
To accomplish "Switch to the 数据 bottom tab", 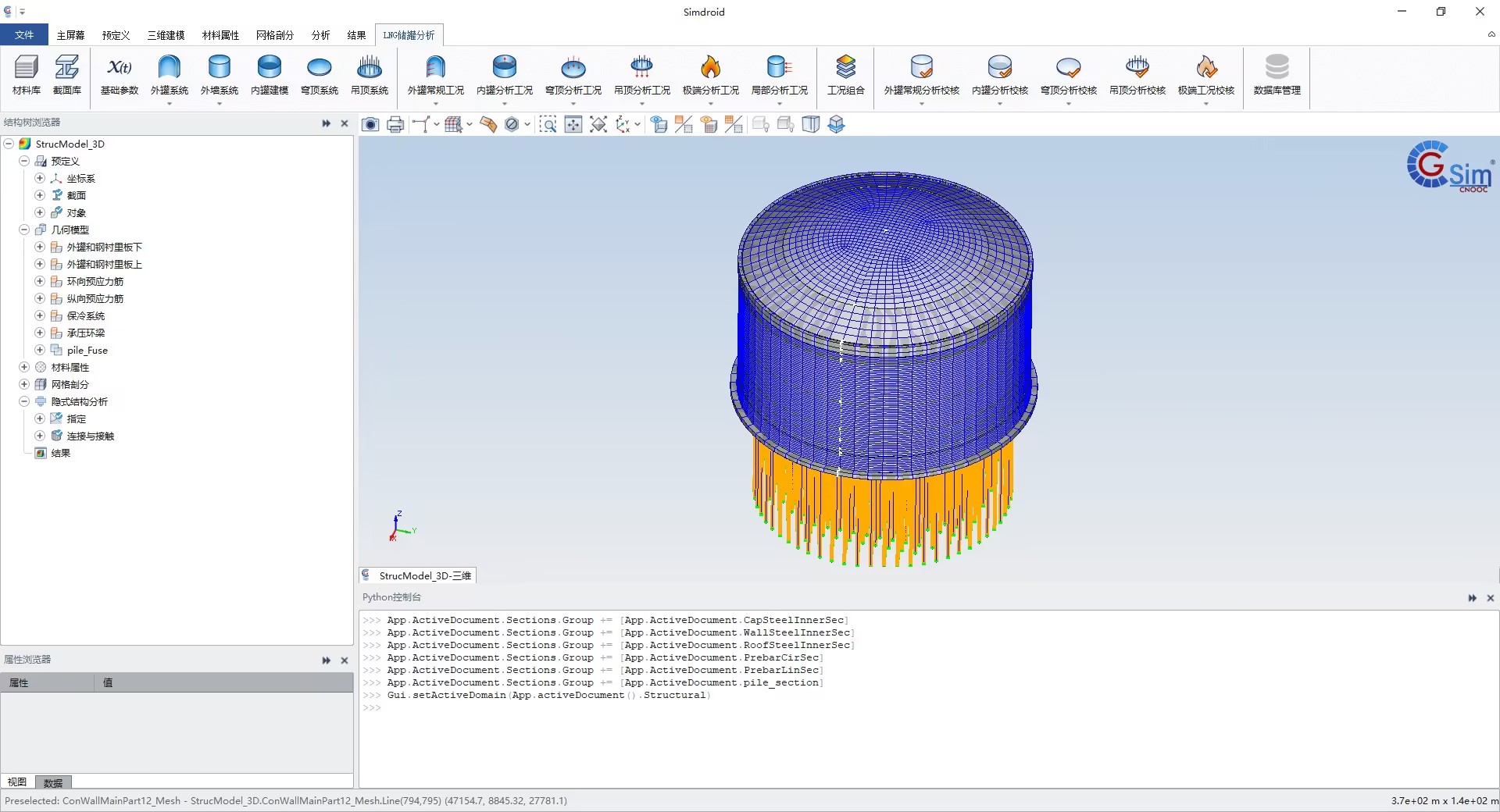I will point(53,782).
